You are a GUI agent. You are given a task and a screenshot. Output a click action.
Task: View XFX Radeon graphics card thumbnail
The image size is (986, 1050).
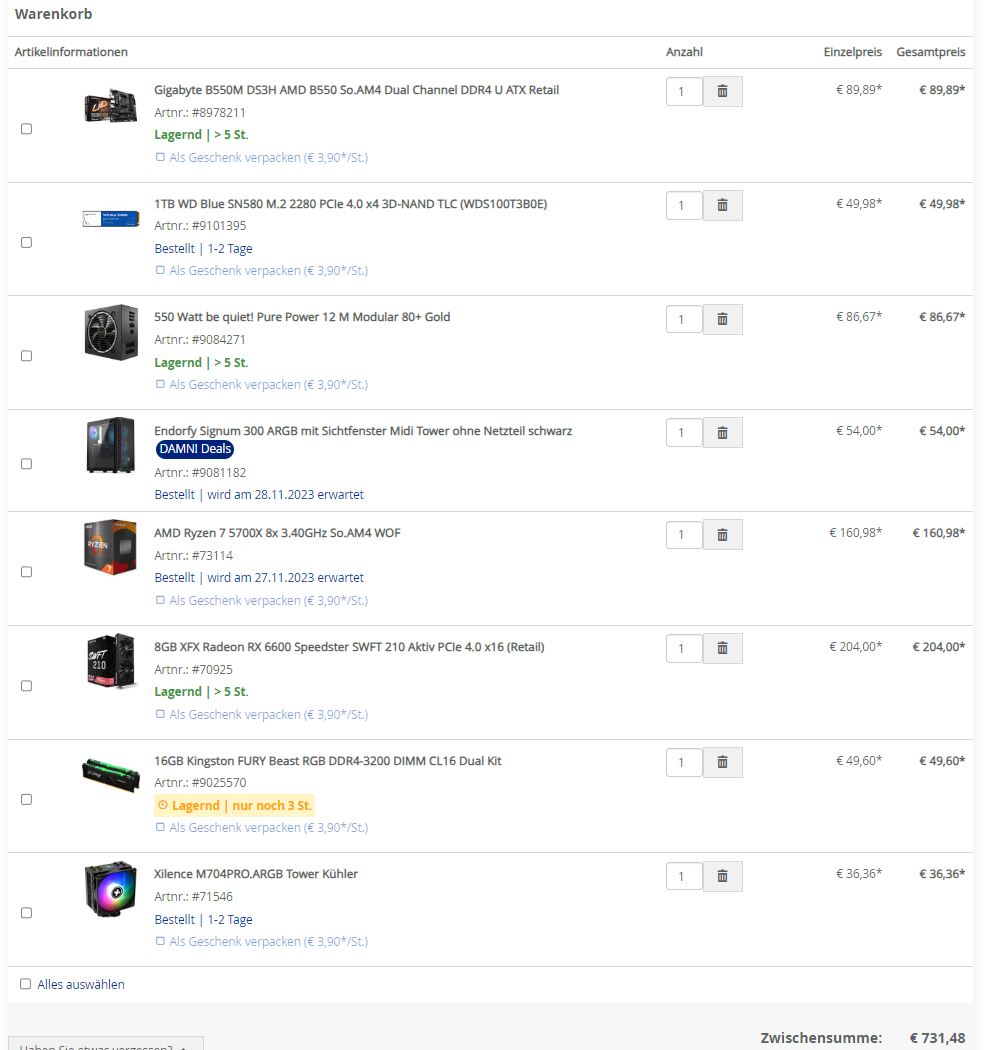click(111, 661)
